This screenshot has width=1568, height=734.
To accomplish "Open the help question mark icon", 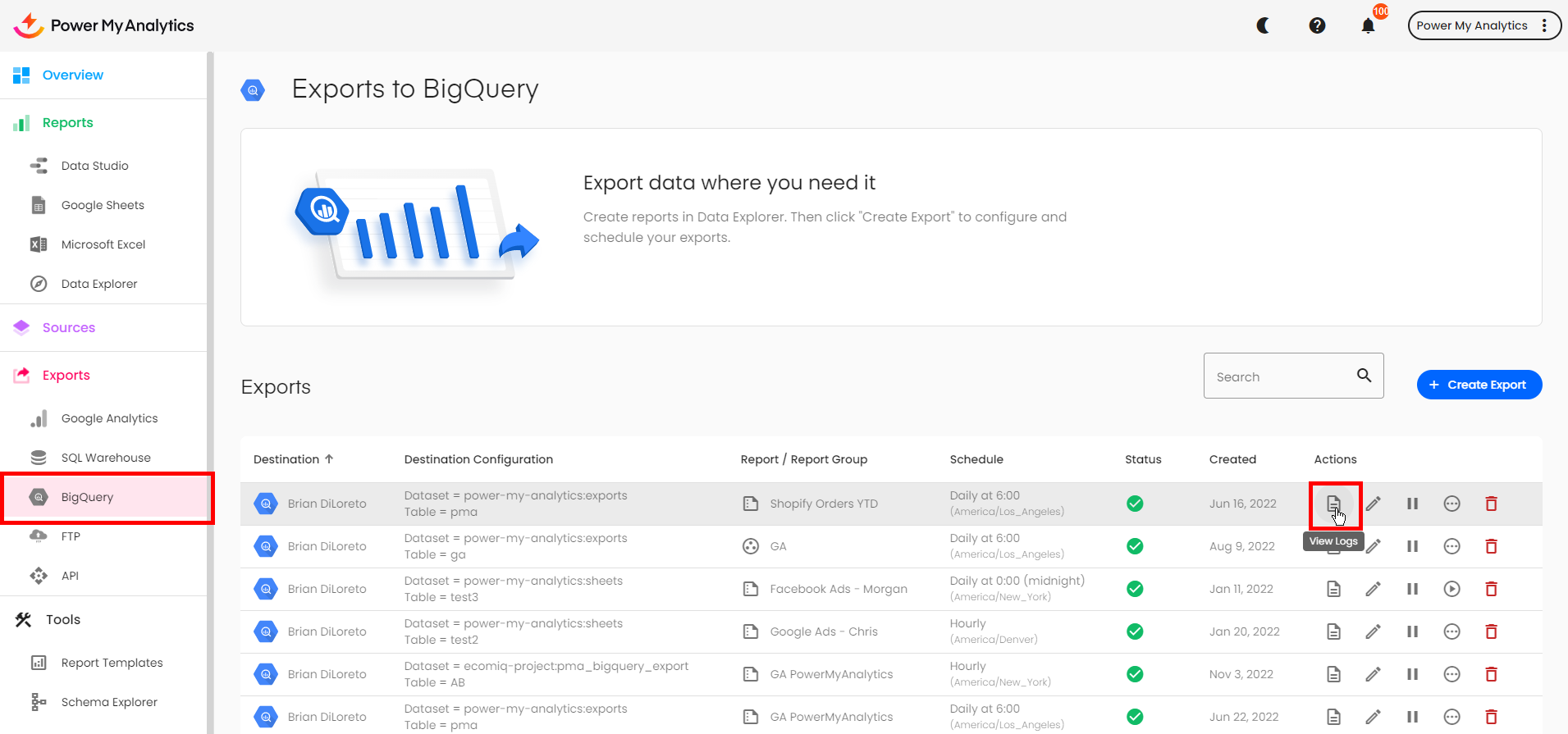I will pyautogui.click(x=1317, y=25).
